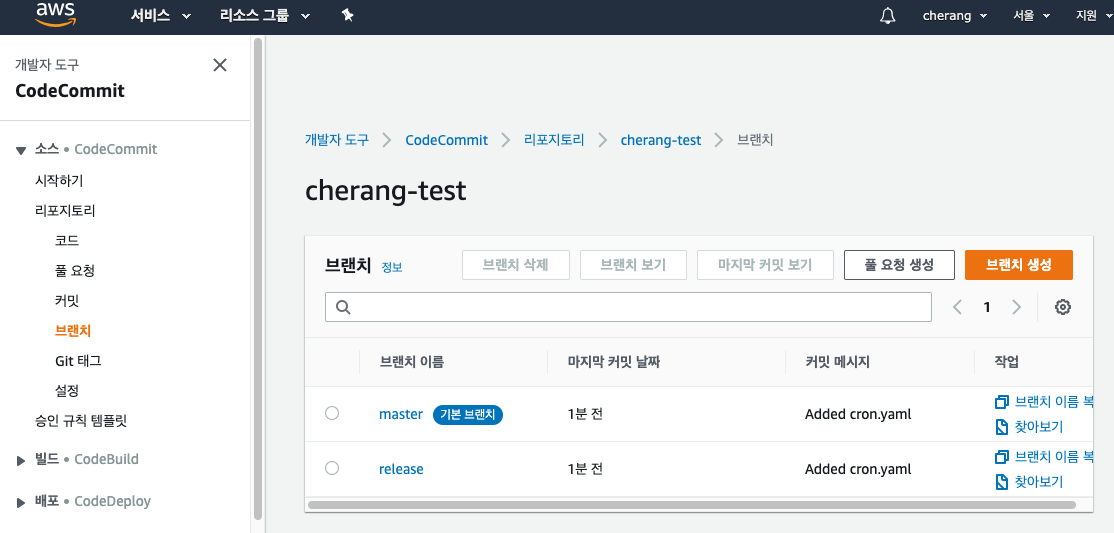1114x533 pixels.
Task: Click the sidebar vertical scrollbar
Action: [258, 277]
